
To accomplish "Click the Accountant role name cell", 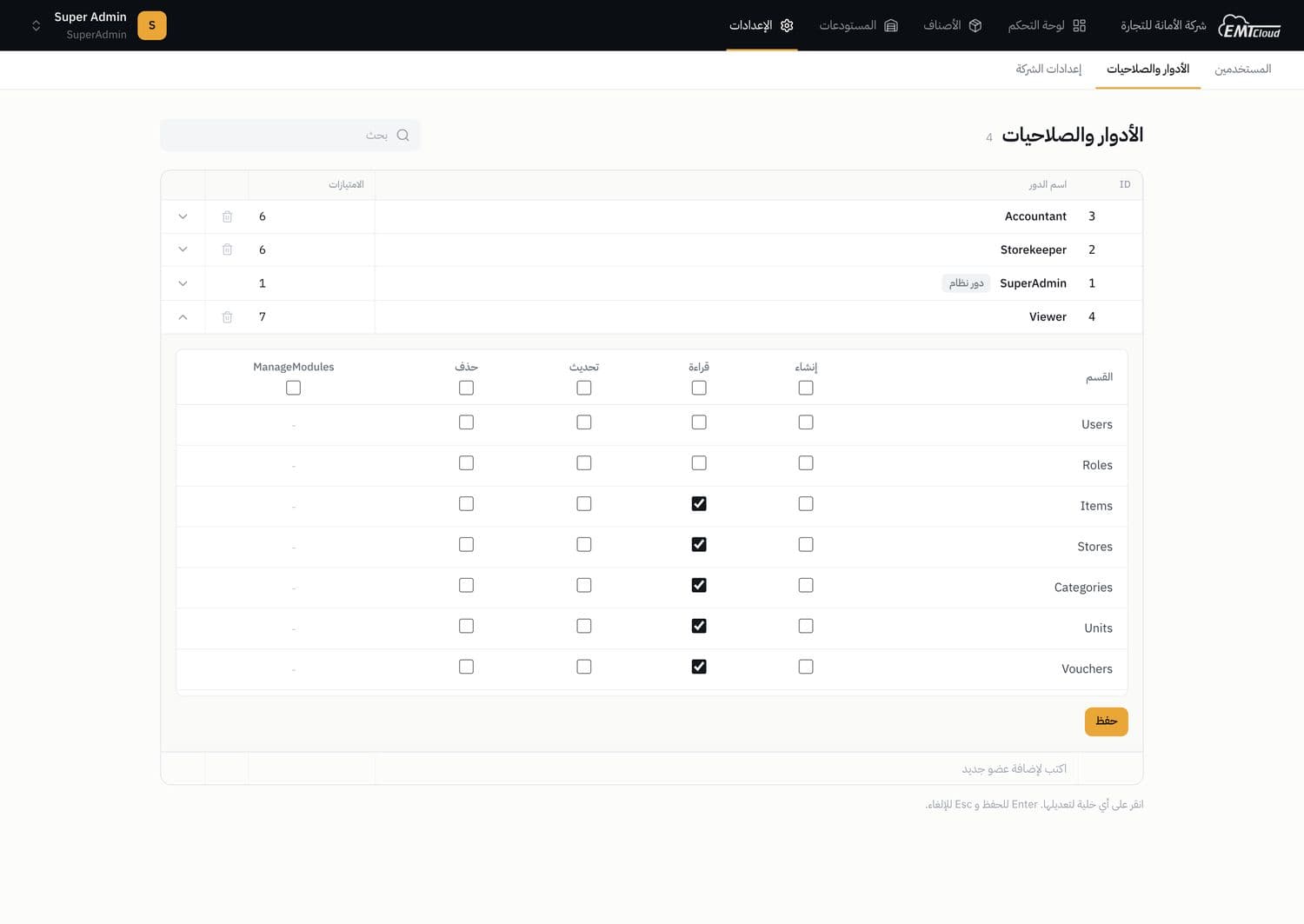I will [x=1035, y=216].
